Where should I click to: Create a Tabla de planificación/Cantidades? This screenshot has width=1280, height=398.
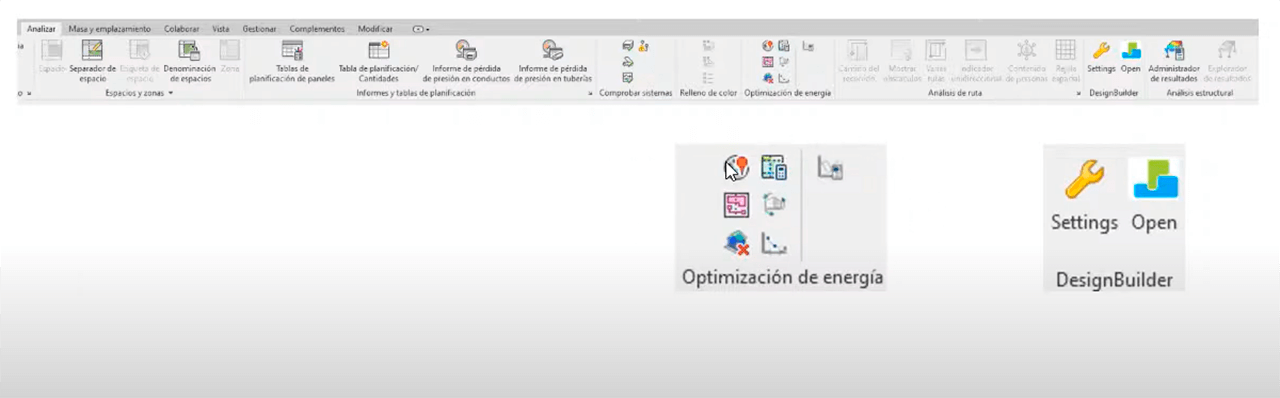pos(378,60)
